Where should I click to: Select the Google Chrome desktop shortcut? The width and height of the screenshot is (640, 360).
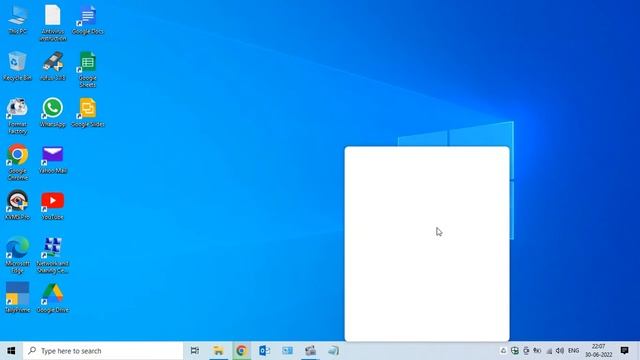tap(17, 162)
